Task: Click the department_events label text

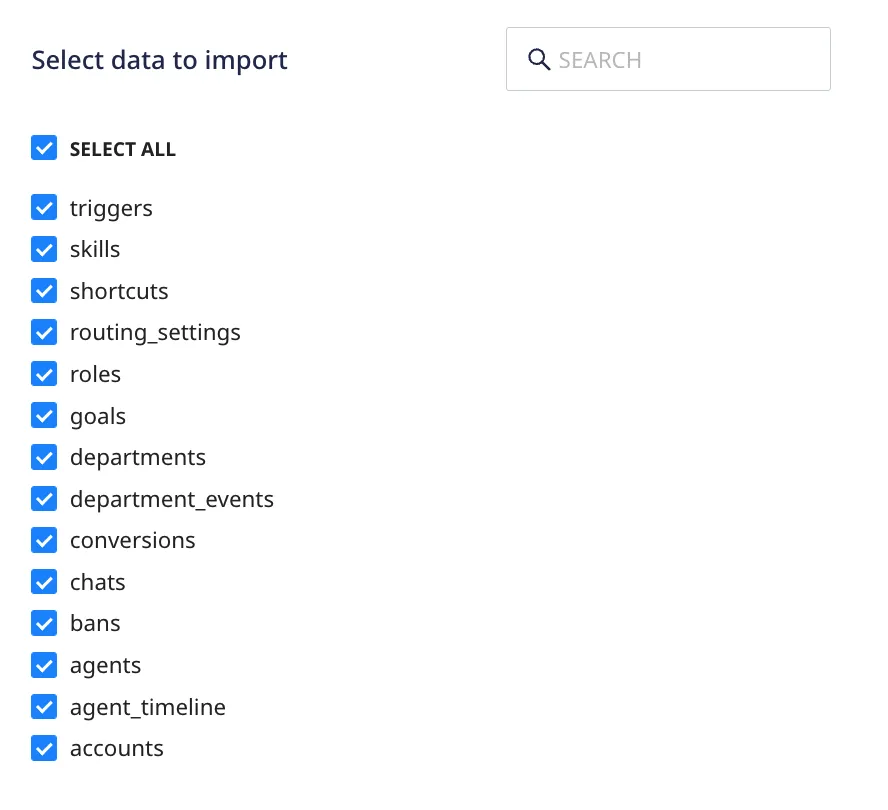Action: [172, 500]
